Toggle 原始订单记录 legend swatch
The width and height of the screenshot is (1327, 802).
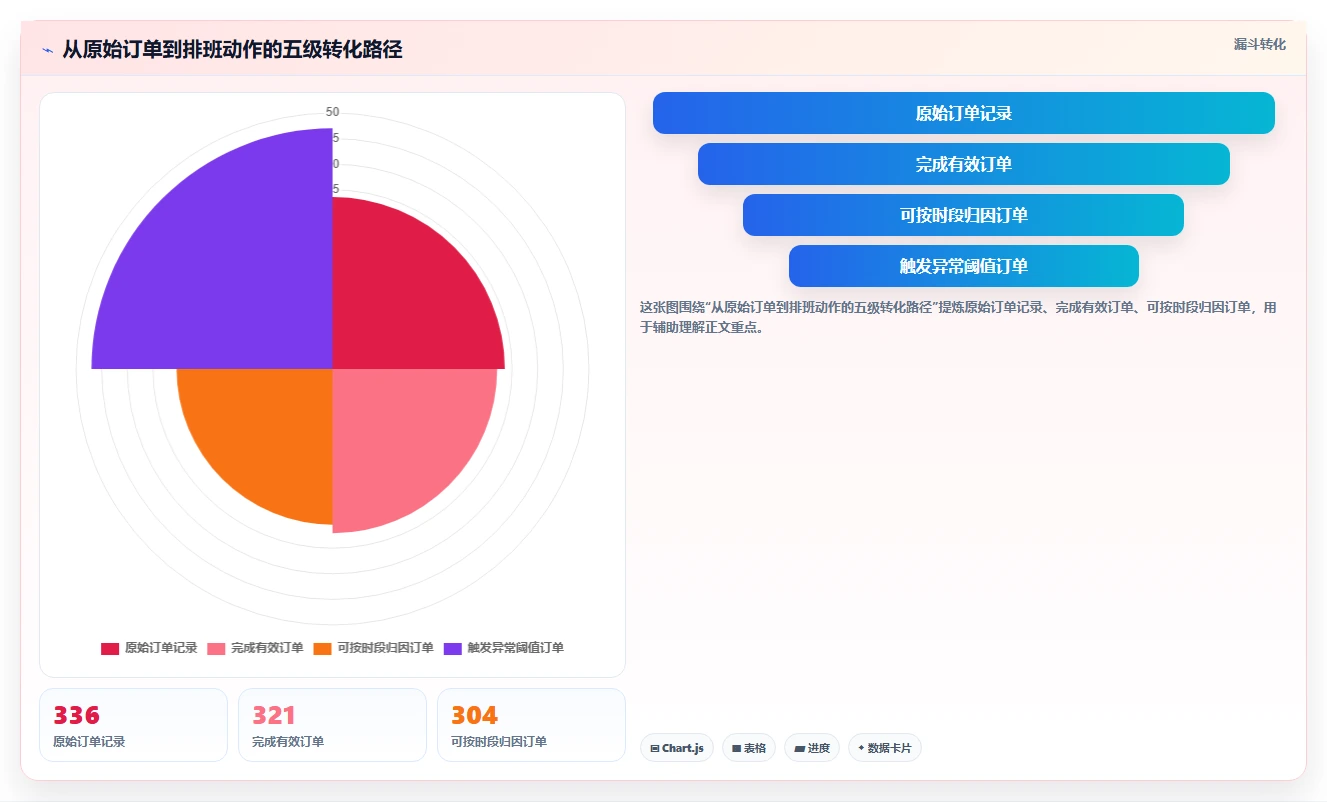[x=110, y=648]
